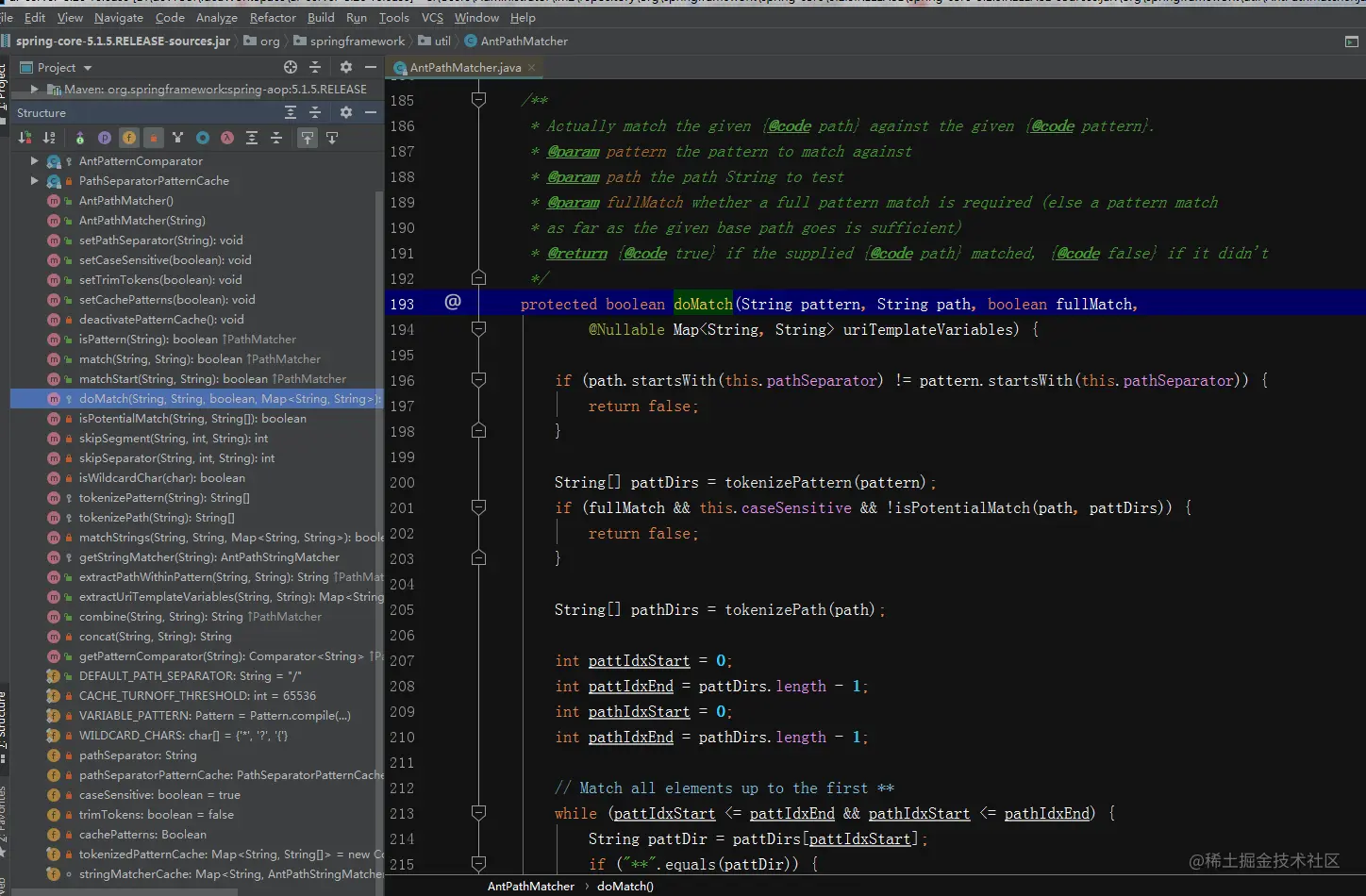Toggle show inherited members icon
1366x896 pixels.
pyautogui.click(x=177, y=138)
